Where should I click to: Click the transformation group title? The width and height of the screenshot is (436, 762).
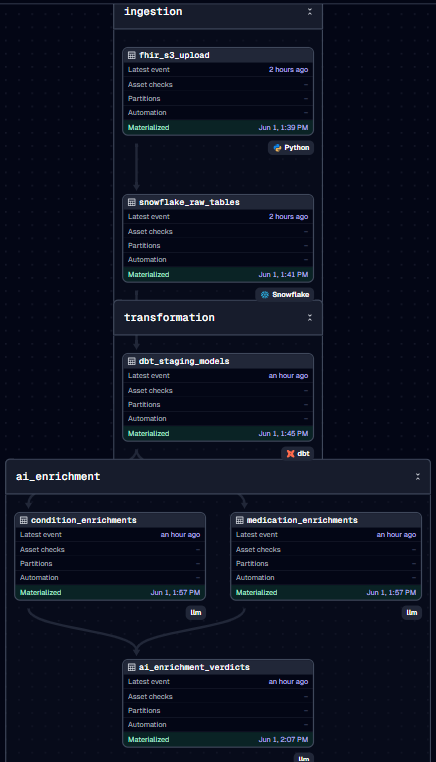pyautogui.click(x=169, y=317)
